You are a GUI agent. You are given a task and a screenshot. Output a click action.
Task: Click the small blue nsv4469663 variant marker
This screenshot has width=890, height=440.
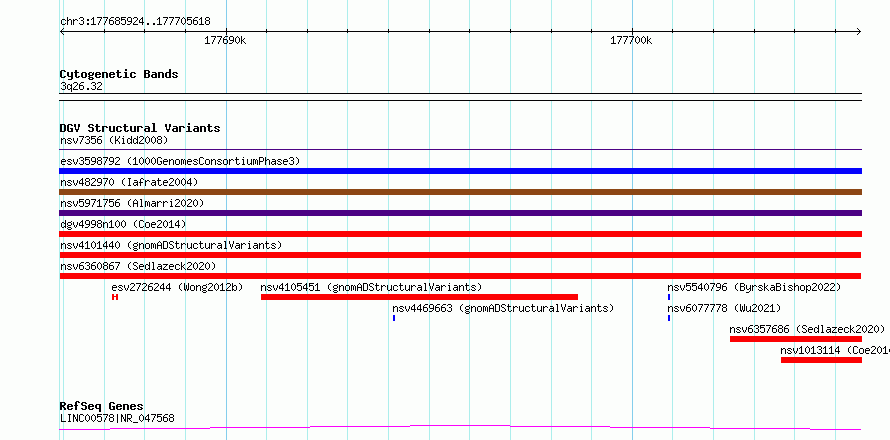coord(394,318)
